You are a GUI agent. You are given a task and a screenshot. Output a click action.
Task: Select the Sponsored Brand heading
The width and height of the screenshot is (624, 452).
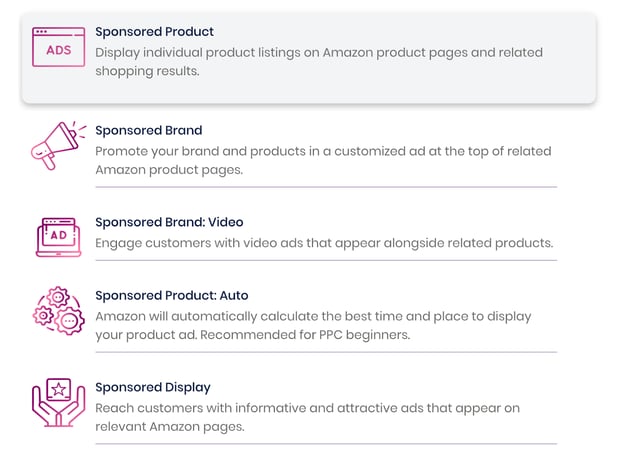(149, 130)
